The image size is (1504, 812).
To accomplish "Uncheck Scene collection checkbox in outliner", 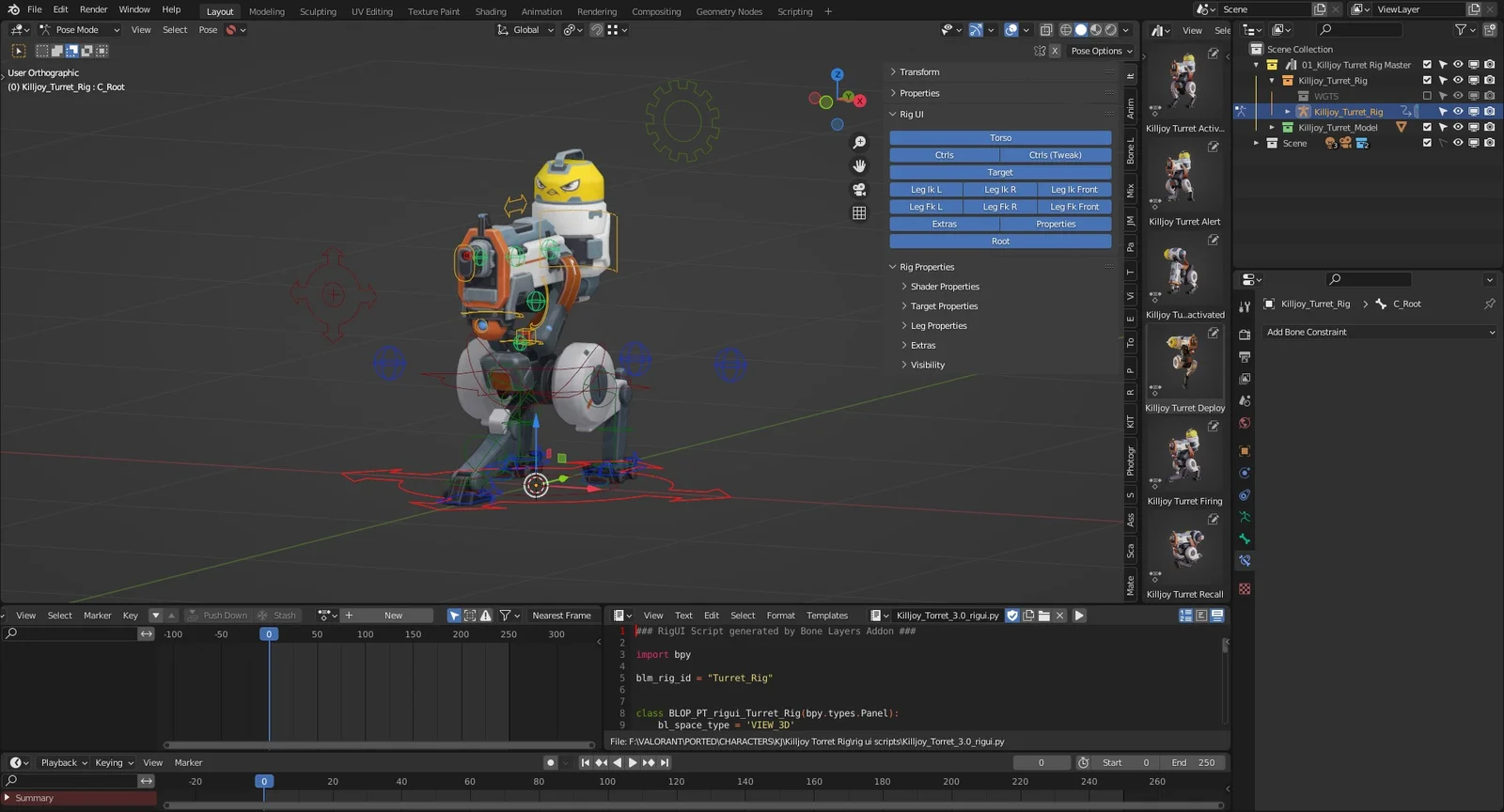I will tap(1427, 143).
